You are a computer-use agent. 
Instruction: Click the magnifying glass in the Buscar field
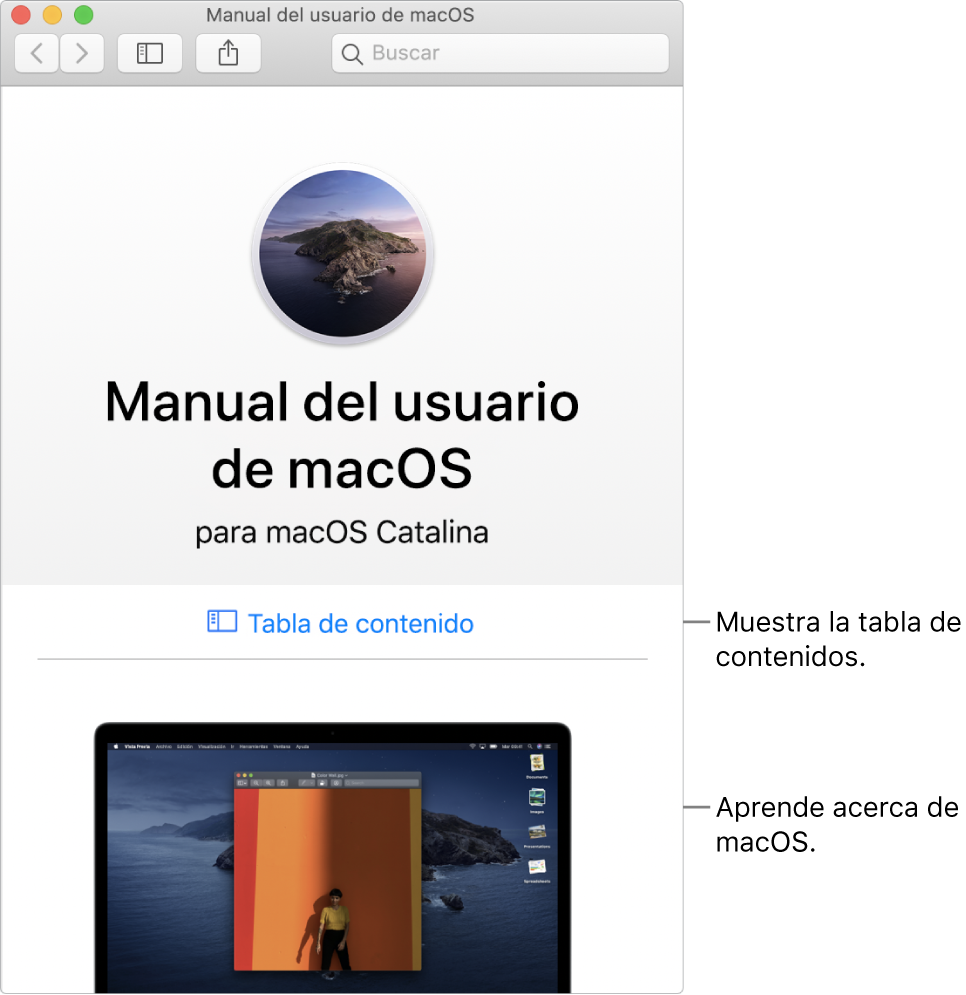coord(351,53)
